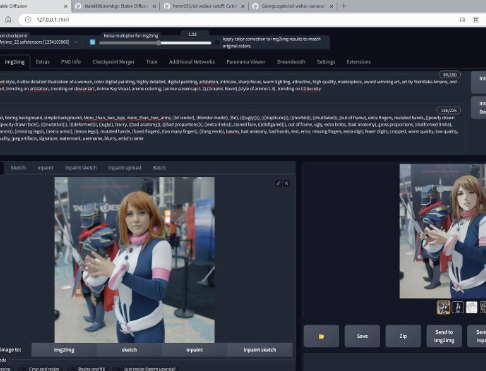Select the 'Resize and fill' resize mode

(88, 369)
